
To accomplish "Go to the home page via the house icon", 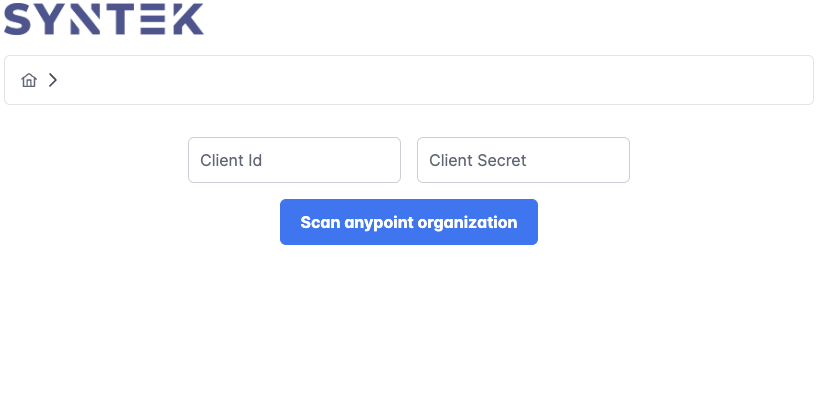I will 29,80.
